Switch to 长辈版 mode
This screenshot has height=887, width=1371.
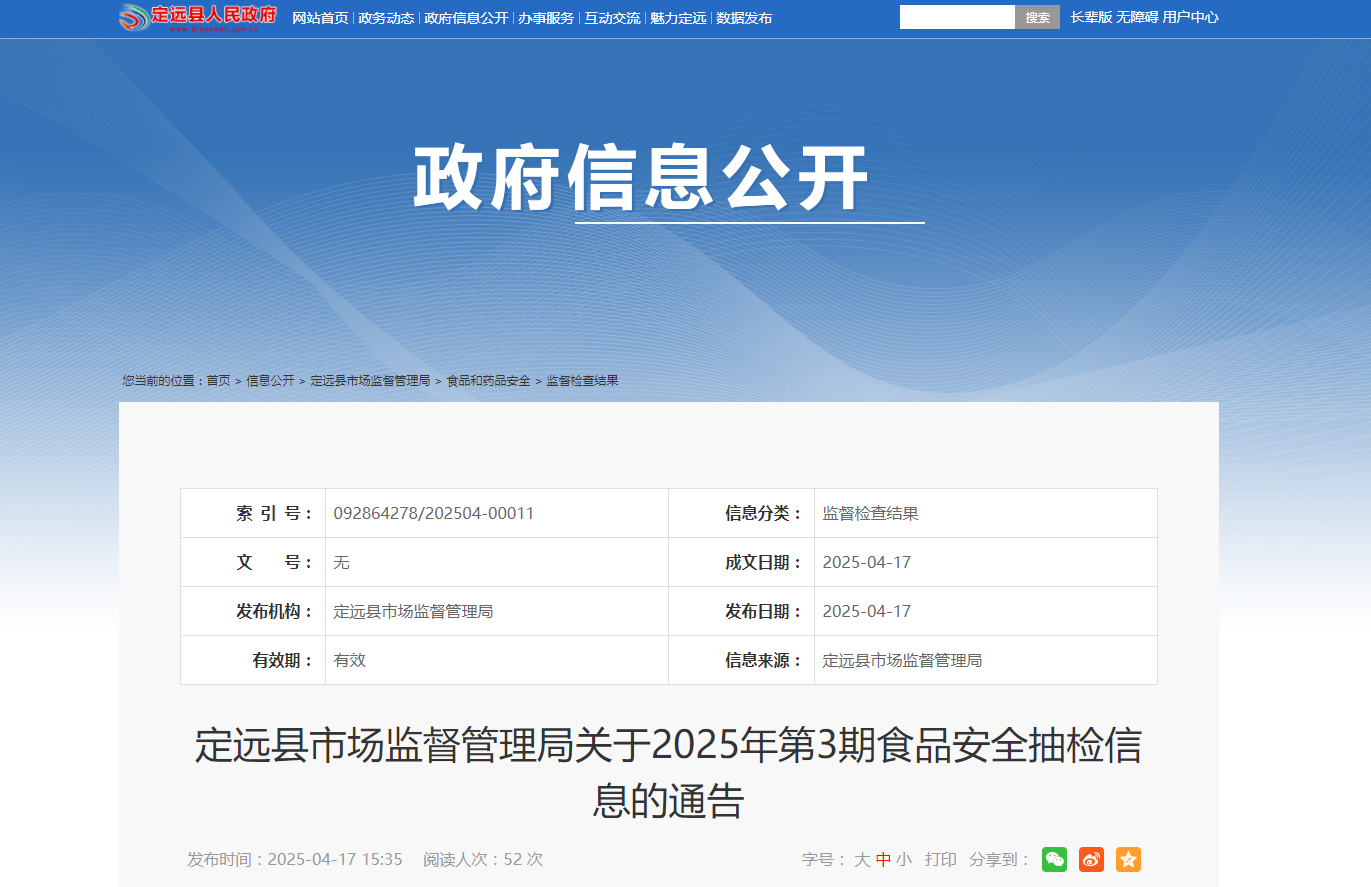[1091, 17]
